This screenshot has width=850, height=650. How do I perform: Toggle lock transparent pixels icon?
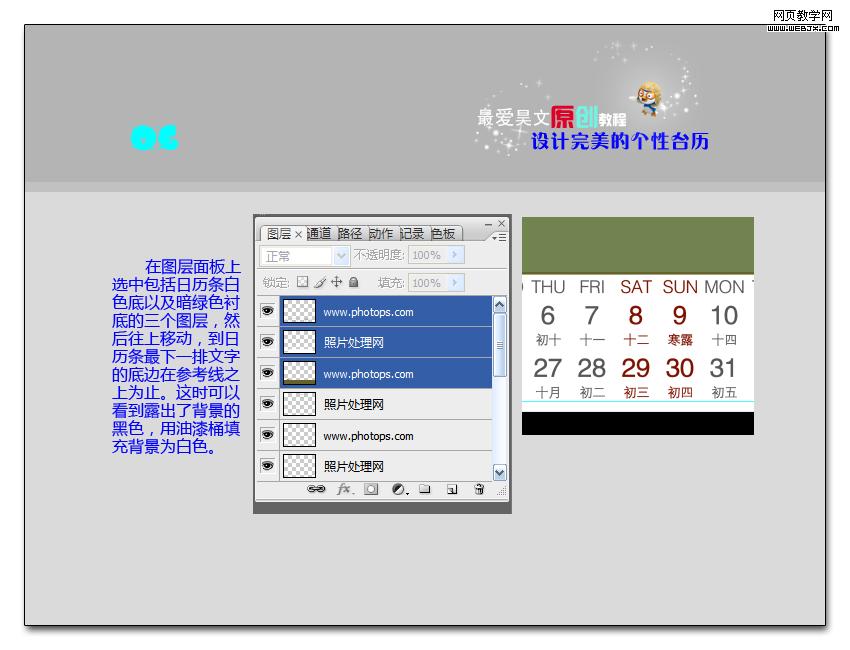(303, 282)
